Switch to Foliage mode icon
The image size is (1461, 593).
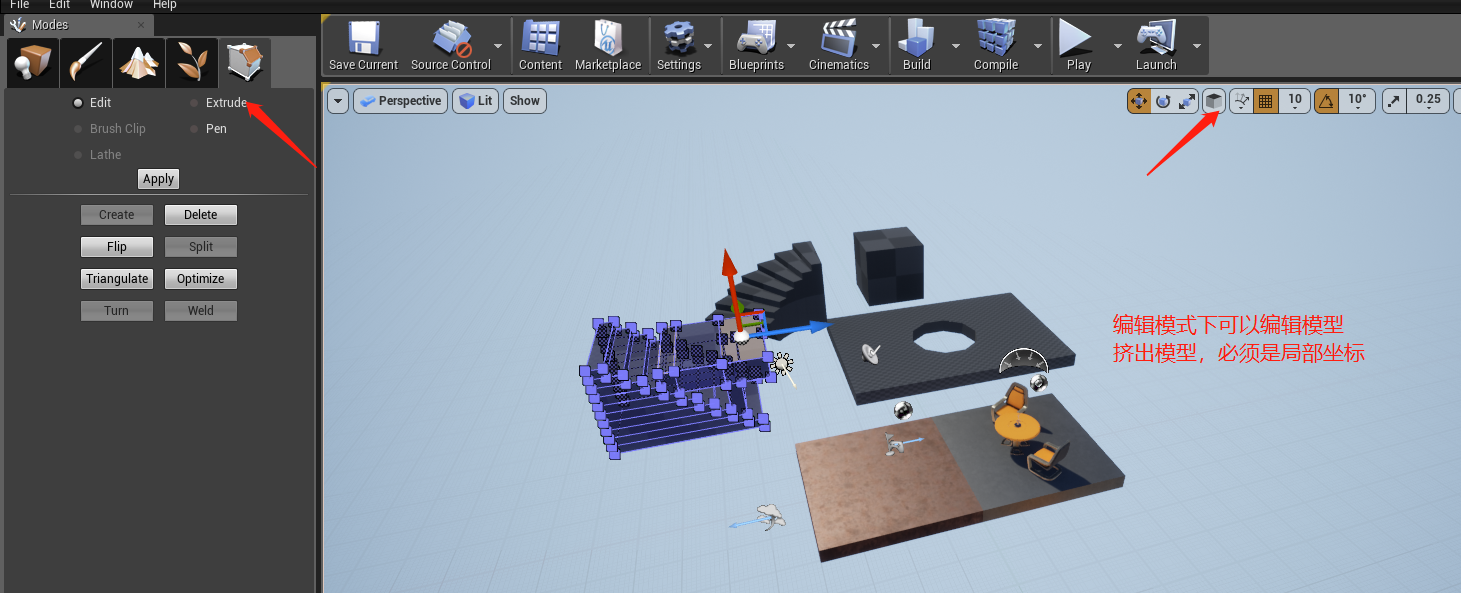(191, 62)
